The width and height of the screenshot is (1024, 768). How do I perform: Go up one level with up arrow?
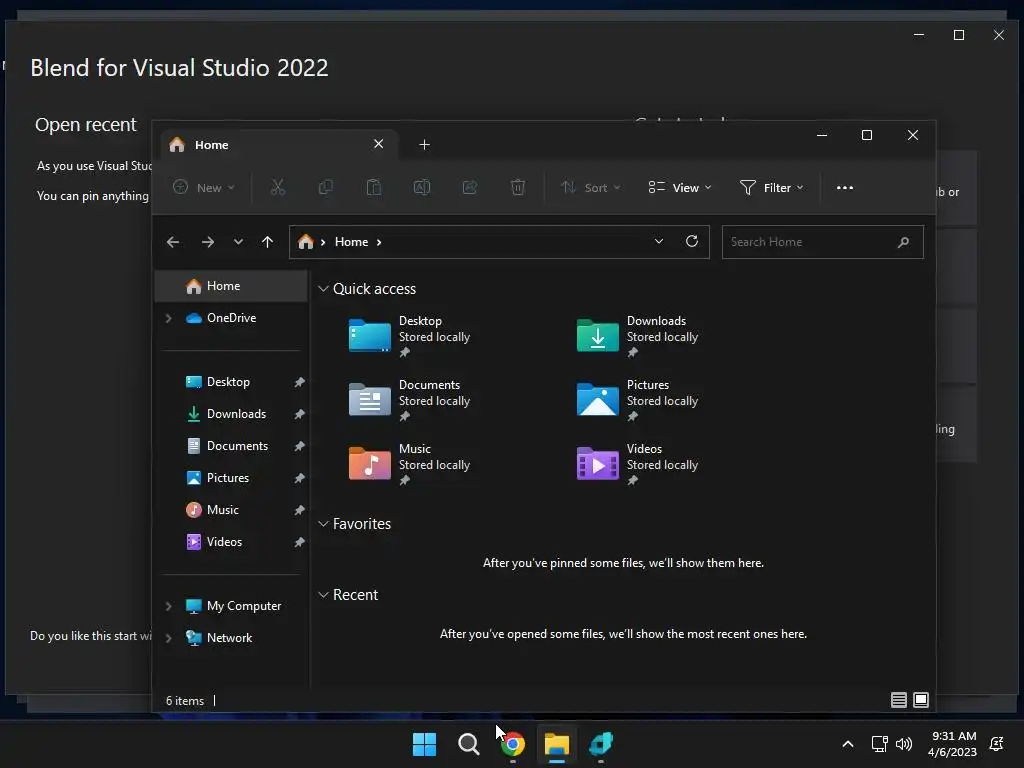(x=267, y=242)
